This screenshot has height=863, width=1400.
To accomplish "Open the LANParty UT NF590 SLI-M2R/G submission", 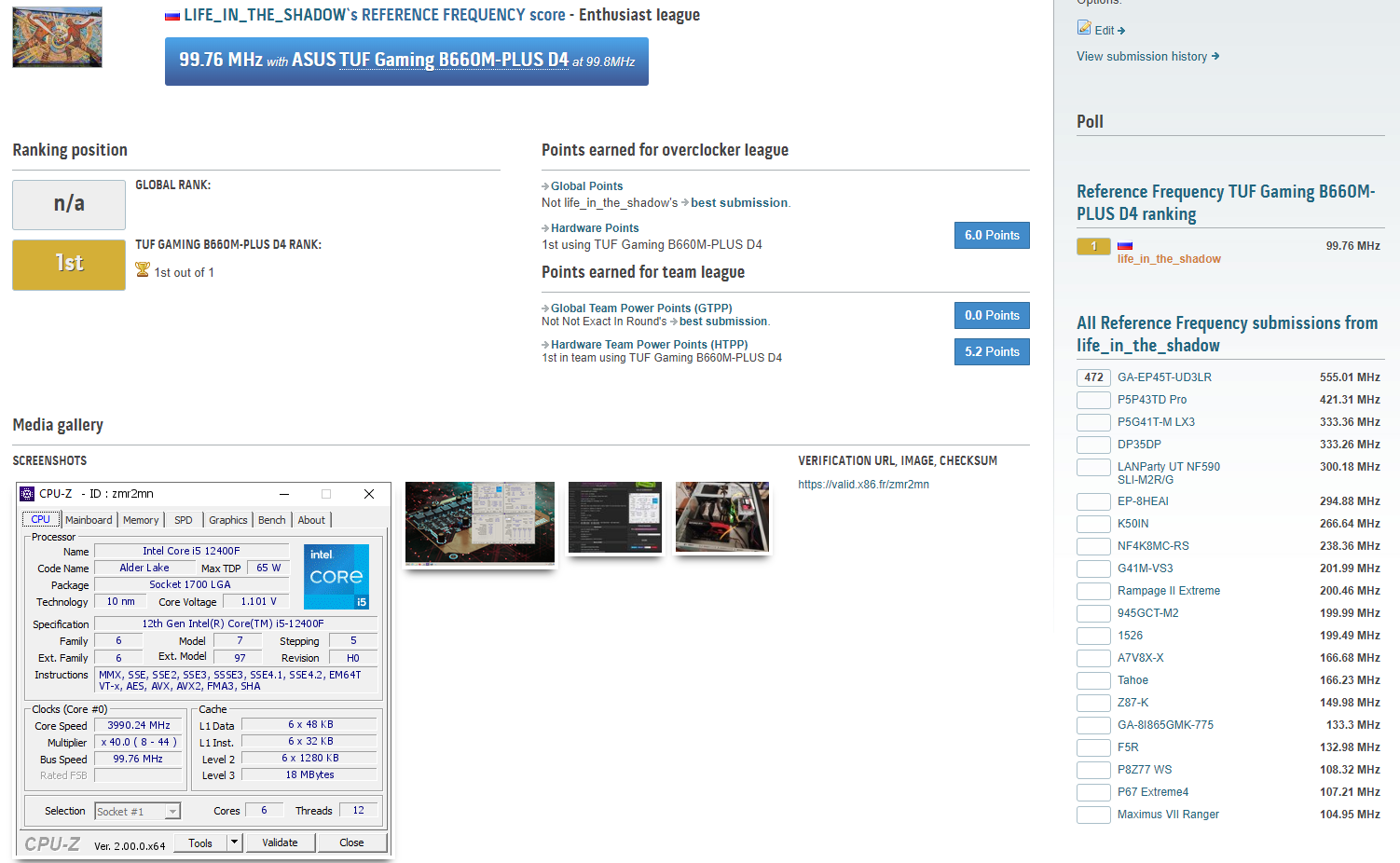I will tap(1169, 473).
